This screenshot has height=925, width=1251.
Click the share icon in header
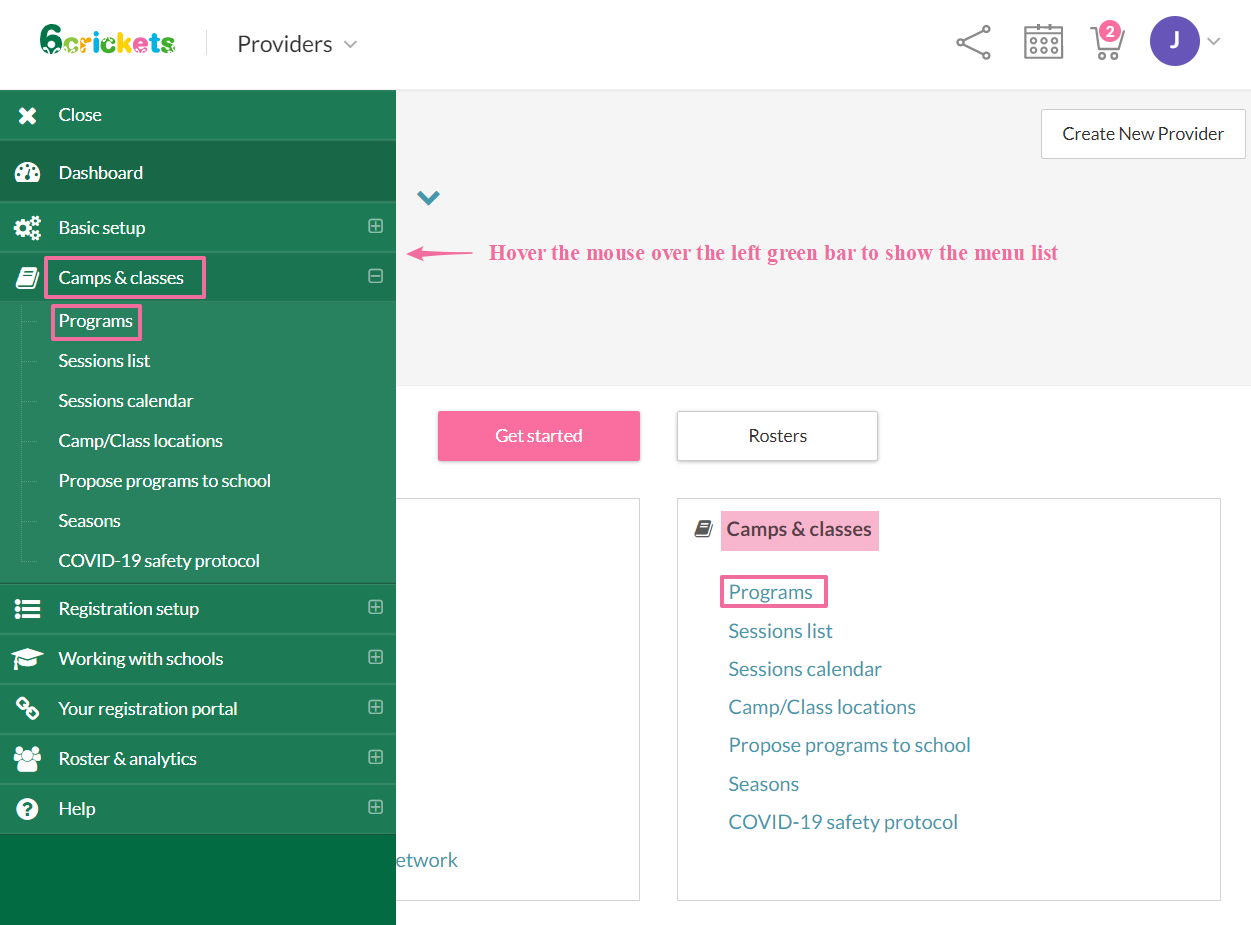tap(973, 43)
